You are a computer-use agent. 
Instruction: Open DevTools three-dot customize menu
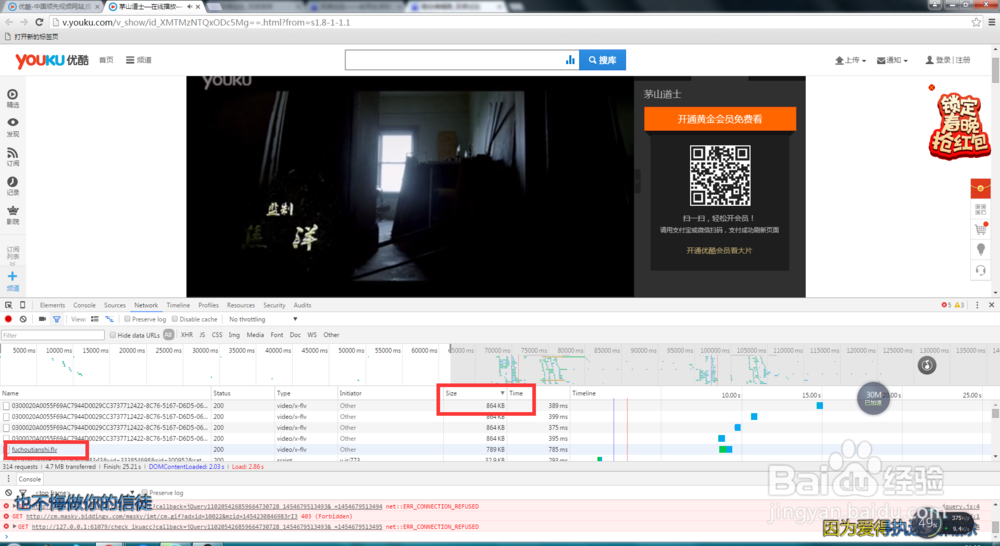click(x=977, y=305)
